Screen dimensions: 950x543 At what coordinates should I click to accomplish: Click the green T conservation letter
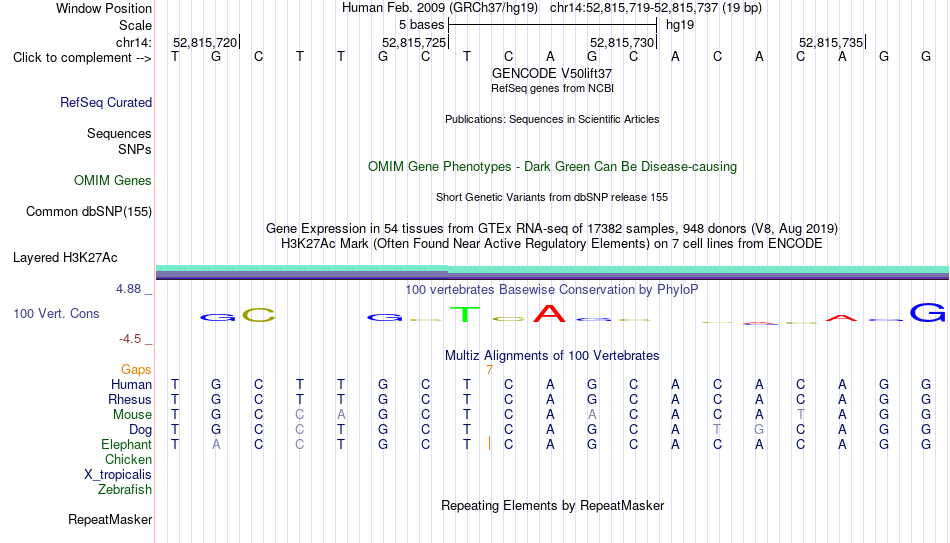465,314
